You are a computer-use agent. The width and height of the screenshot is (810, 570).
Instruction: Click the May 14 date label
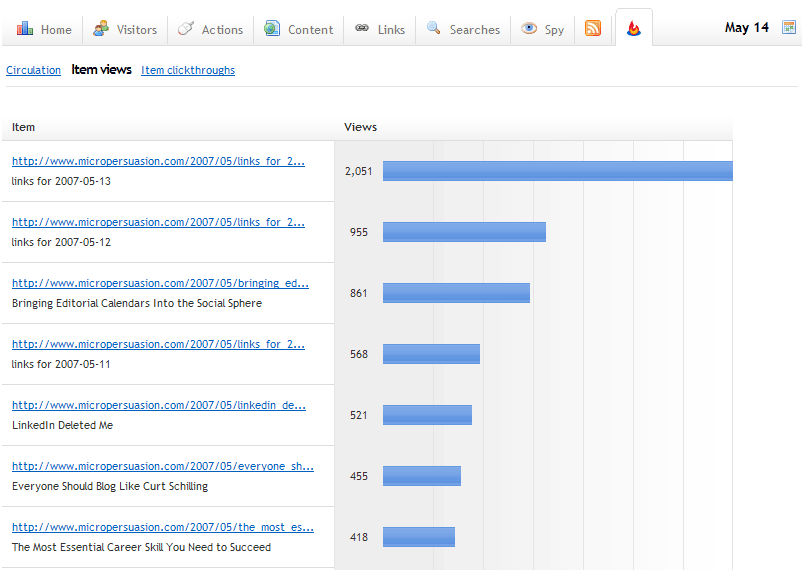coord(746,27)
